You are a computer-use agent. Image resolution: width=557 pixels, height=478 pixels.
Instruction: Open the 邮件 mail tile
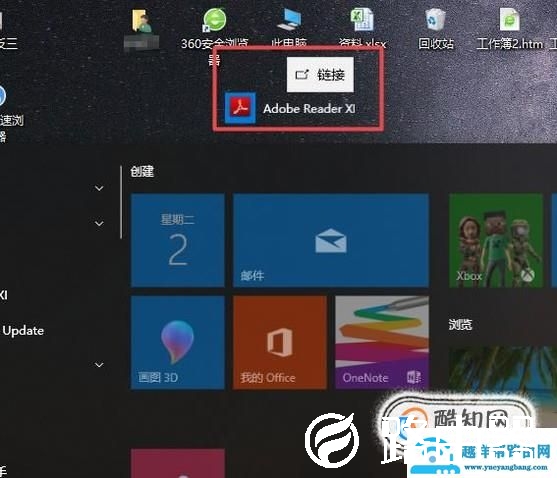coord(331,240)
